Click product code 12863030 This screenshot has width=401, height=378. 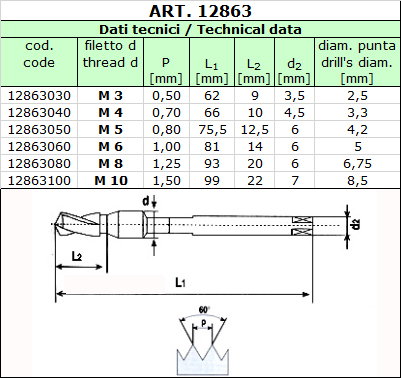pyautogui.click(x=39, y=96)
